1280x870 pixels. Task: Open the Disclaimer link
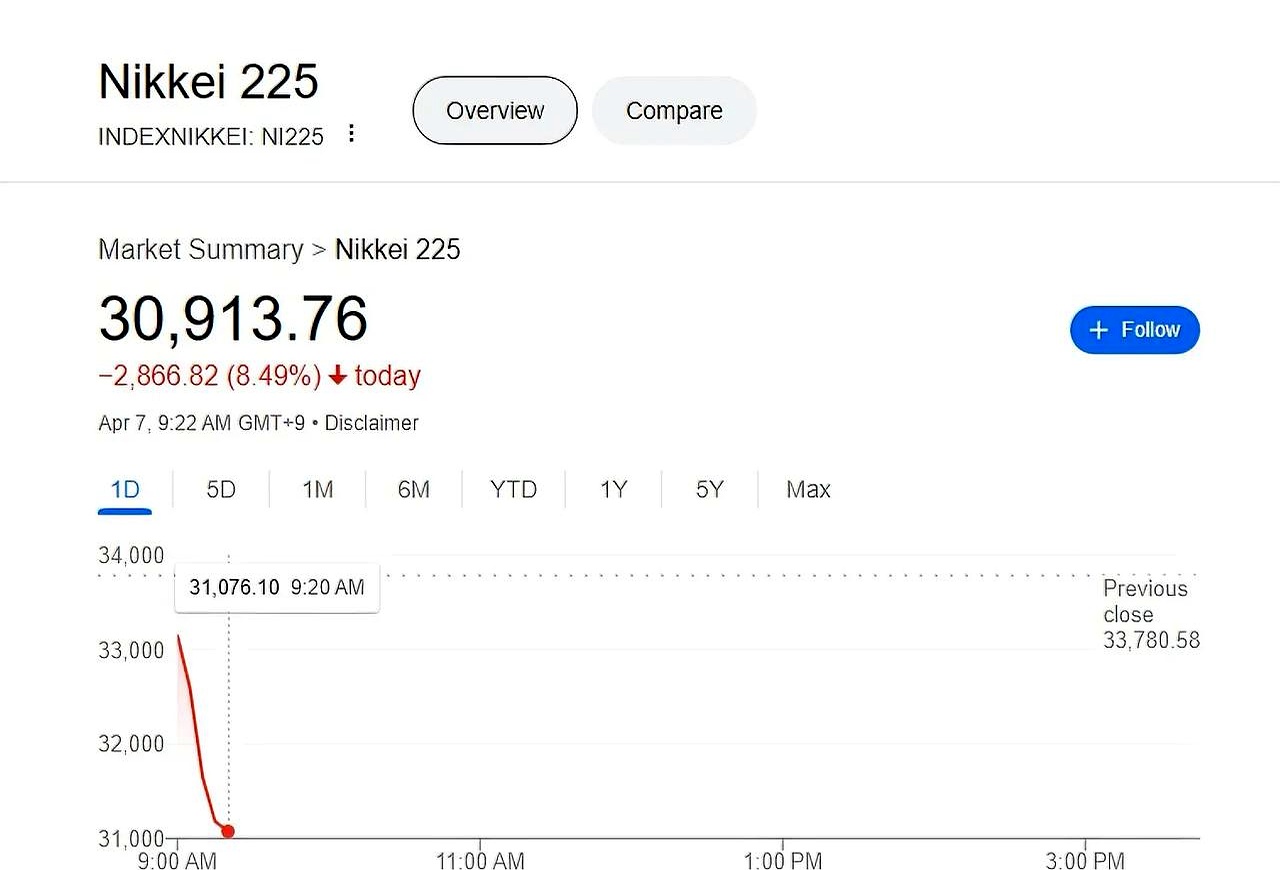(x=371, y=423)
